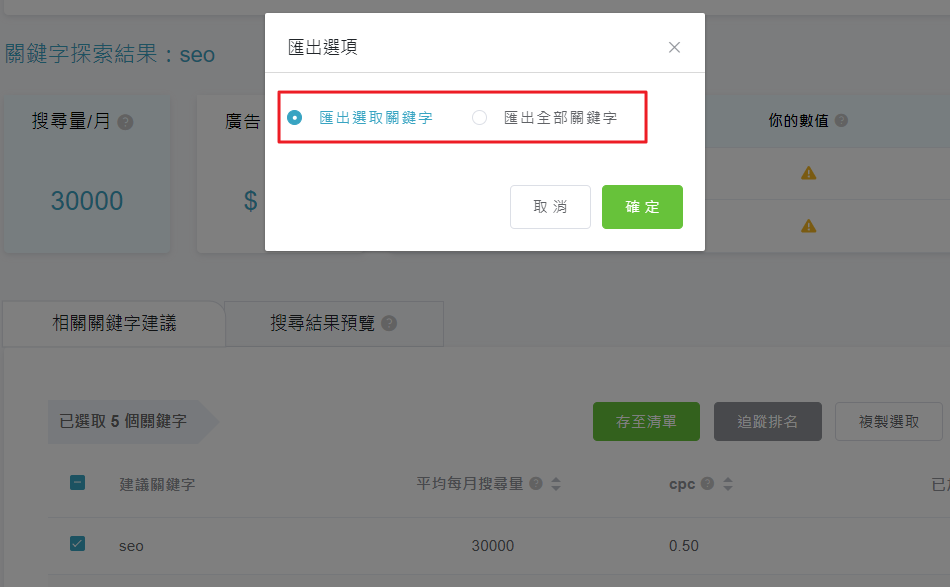Choose the 匯出全部關鍵字 radio option
950x587 pixels.
(480, 118)
